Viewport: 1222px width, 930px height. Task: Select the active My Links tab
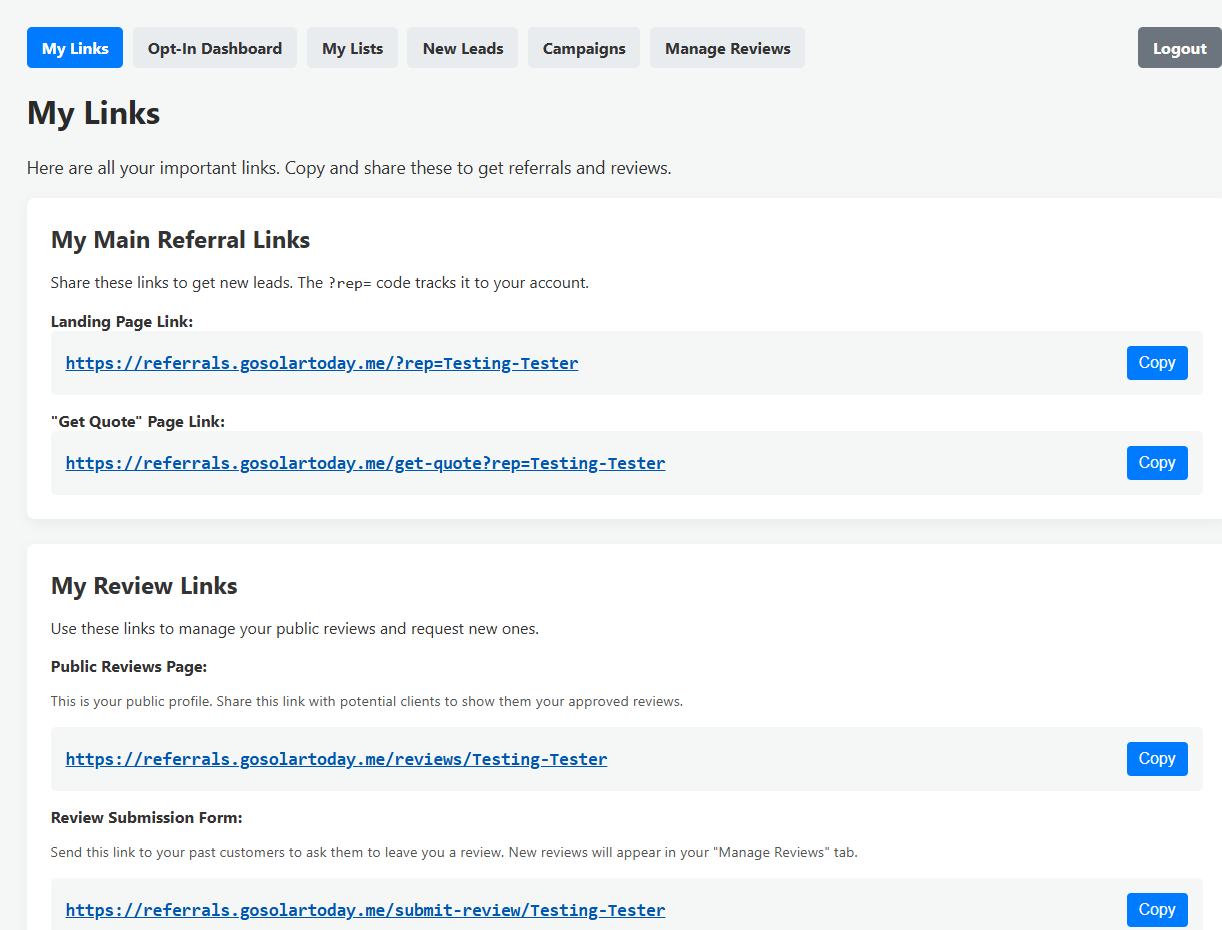pyautogui.click(x=74, y=47)
